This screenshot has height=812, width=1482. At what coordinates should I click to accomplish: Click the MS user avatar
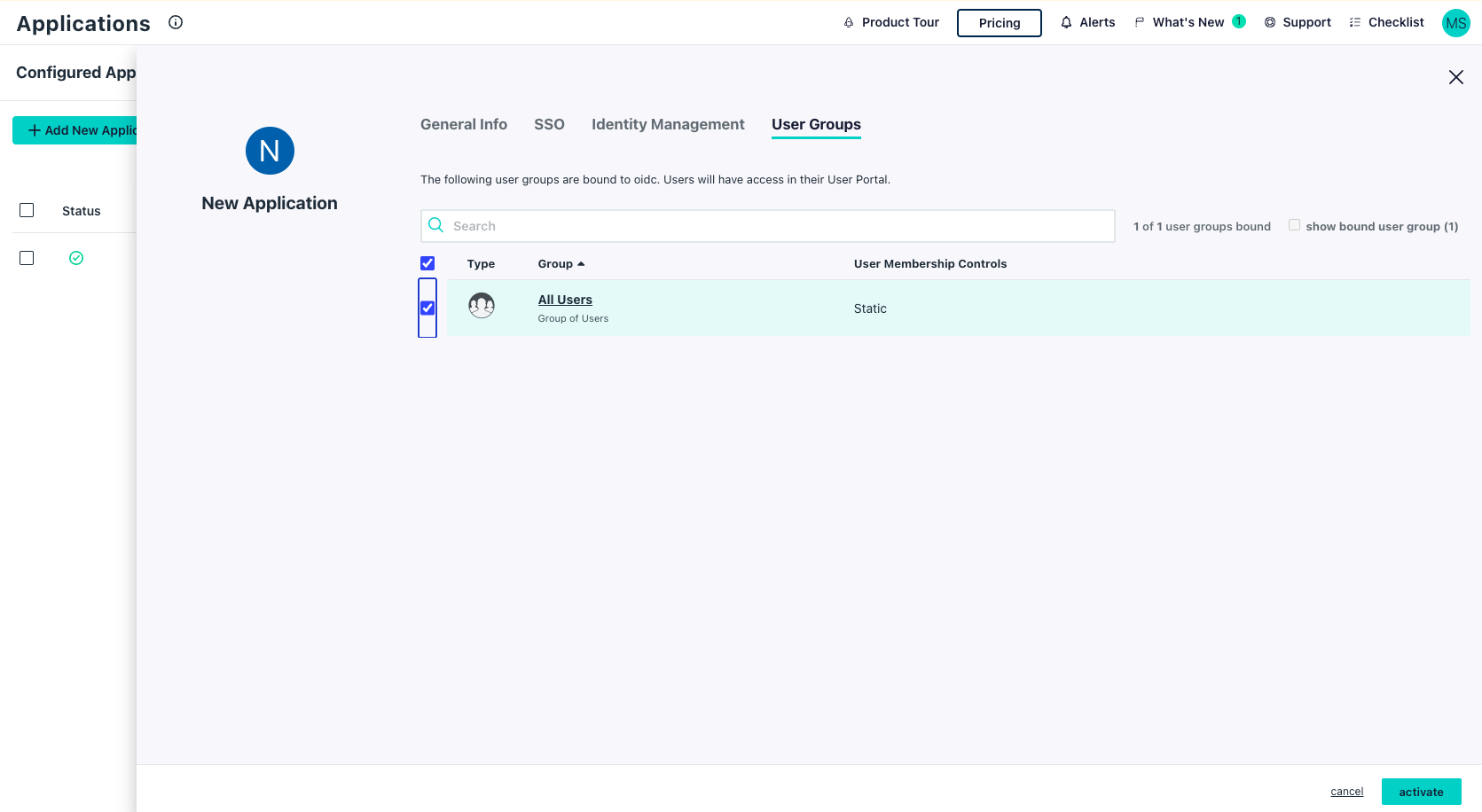point(1455,23)
